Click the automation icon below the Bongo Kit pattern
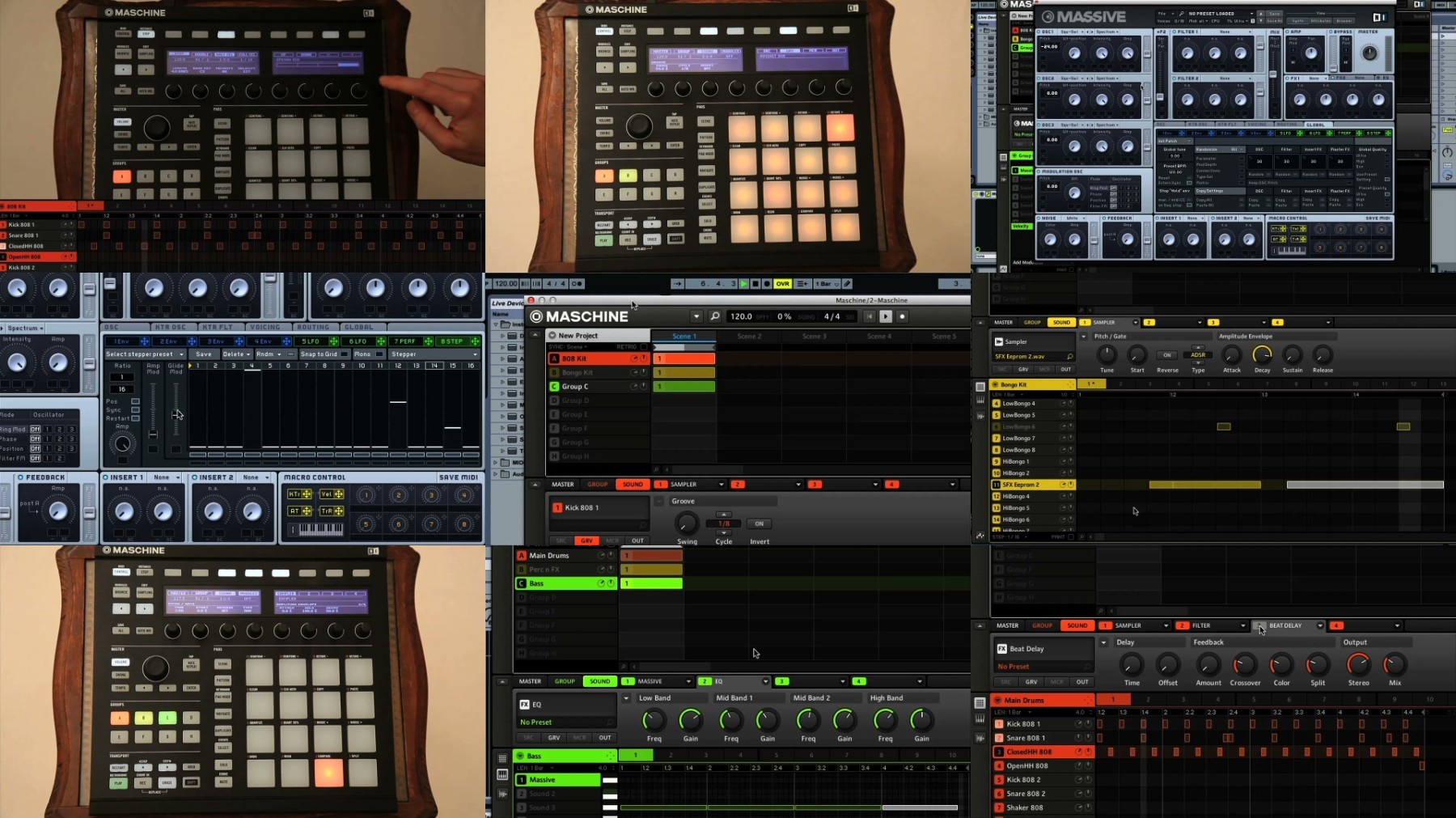 (x=980, y=536)
